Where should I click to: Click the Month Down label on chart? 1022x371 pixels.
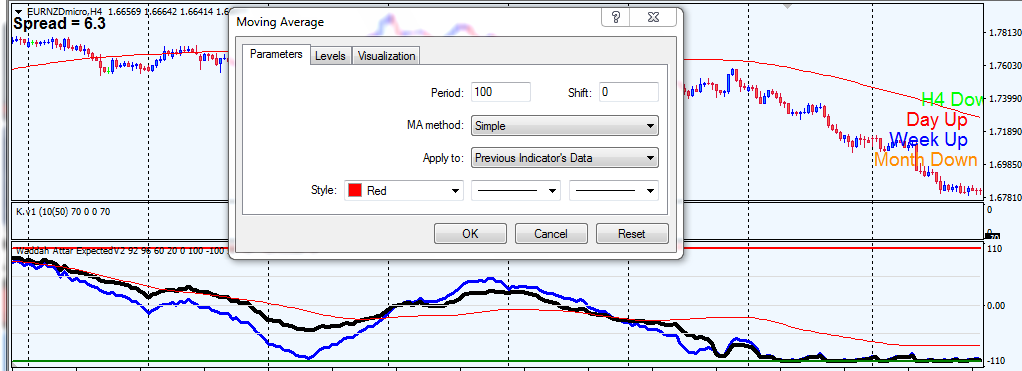click(925, 160)
